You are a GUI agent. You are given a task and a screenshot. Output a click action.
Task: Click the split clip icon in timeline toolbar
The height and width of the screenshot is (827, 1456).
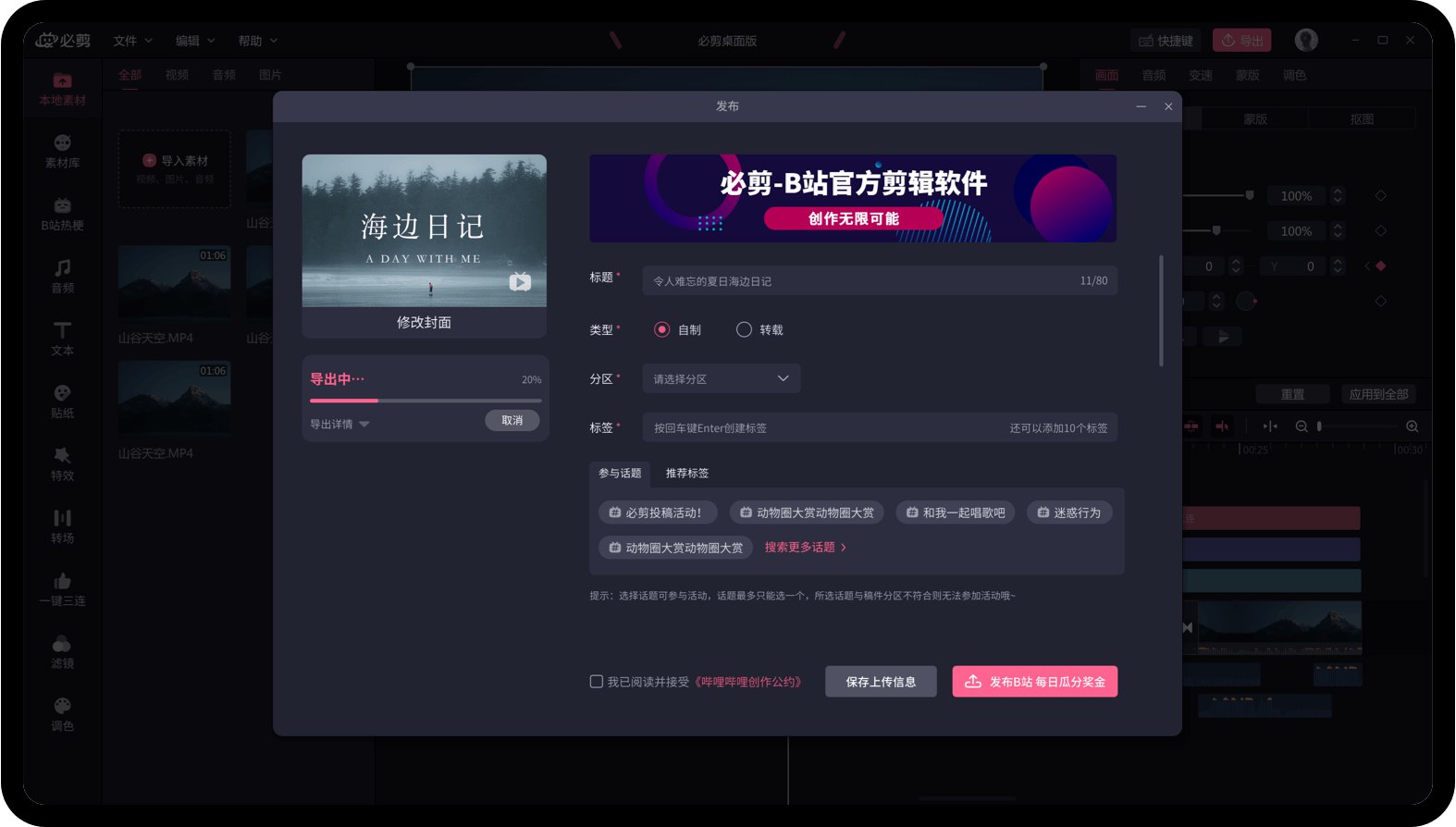coord(1270,426)
